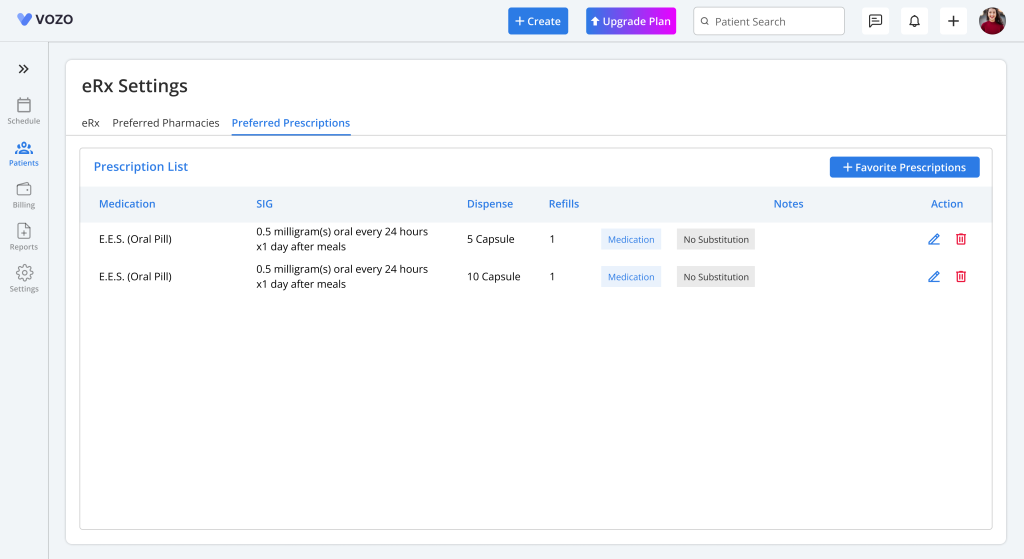Click the Create button

[x=538, y=21]
